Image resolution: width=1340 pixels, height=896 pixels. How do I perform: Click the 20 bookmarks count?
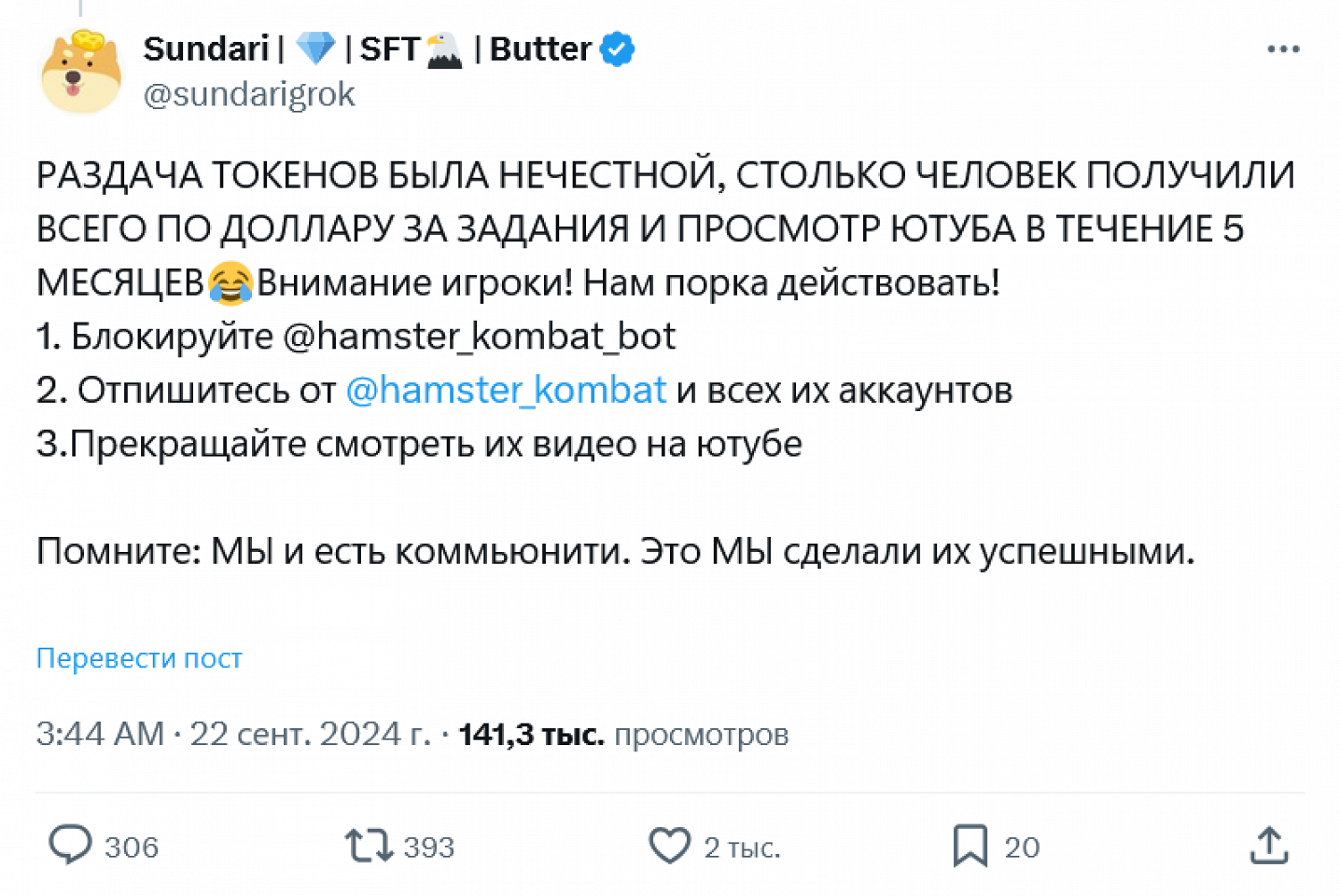[x=1022, y=847]
